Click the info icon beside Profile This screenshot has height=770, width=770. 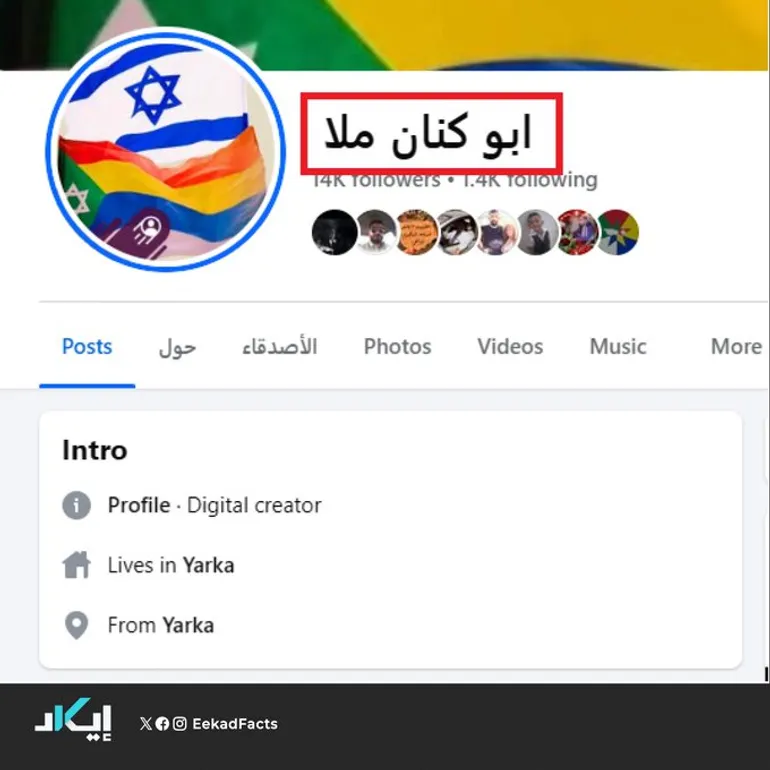(77, 505)
